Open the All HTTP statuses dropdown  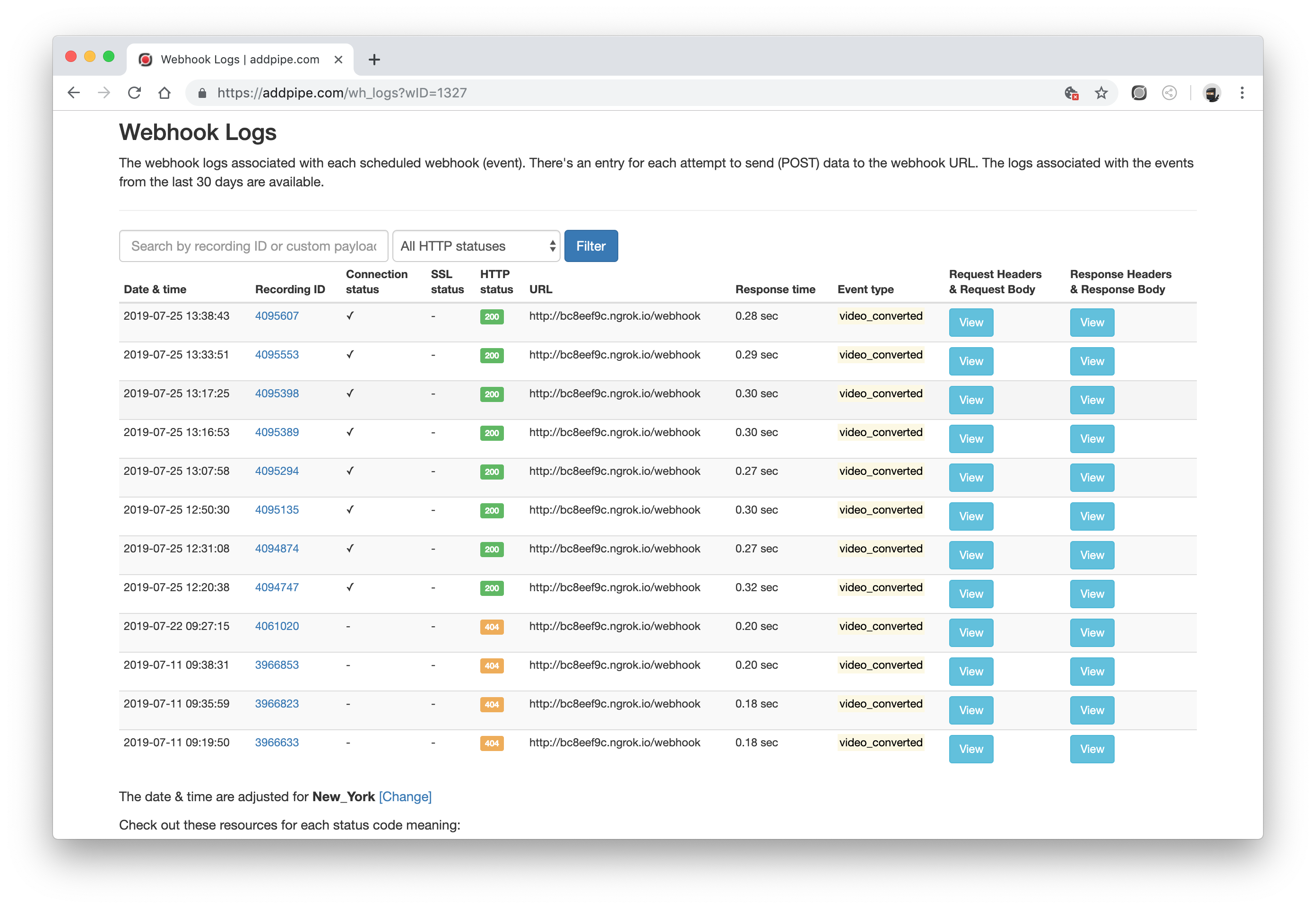476,245
